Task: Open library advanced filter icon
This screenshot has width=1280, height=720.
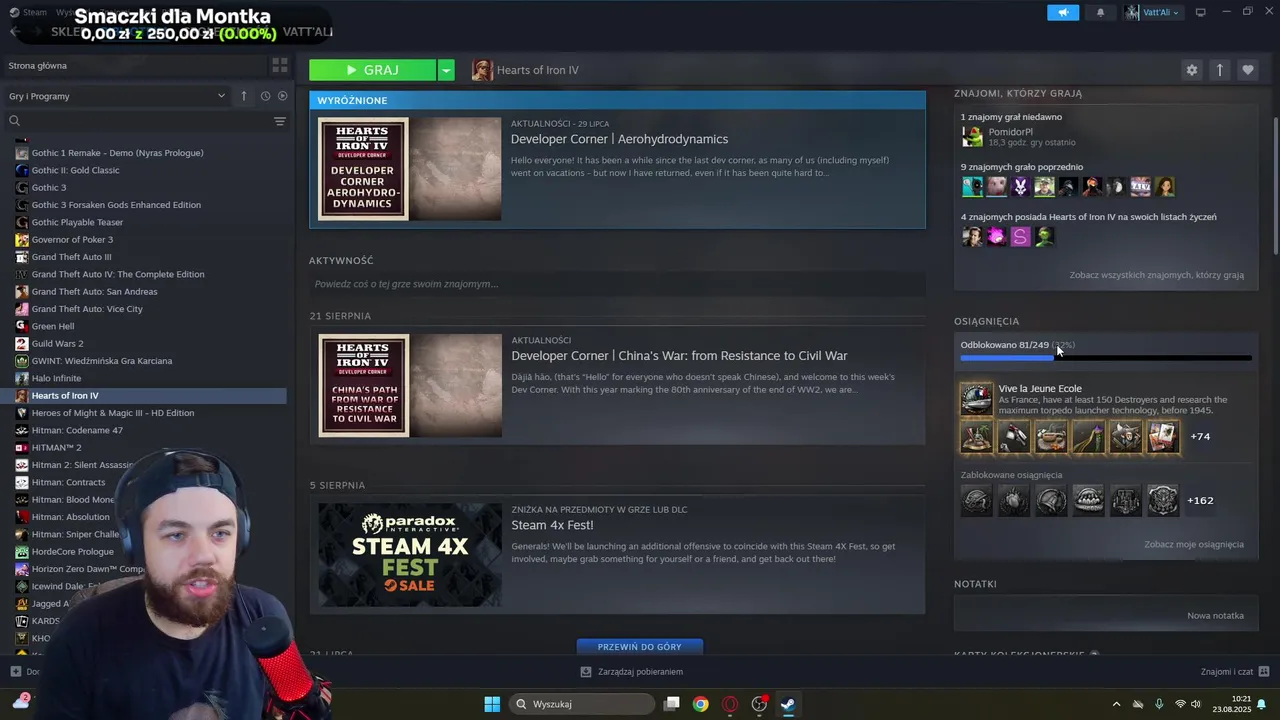Action: [280, 121]
